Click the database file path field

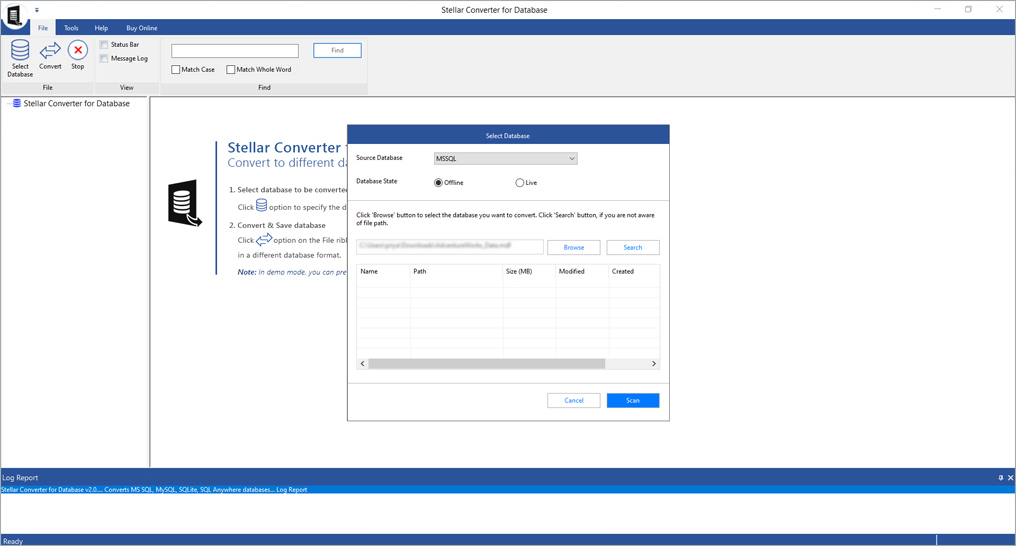pyautogui.click(x=450, y=247)
